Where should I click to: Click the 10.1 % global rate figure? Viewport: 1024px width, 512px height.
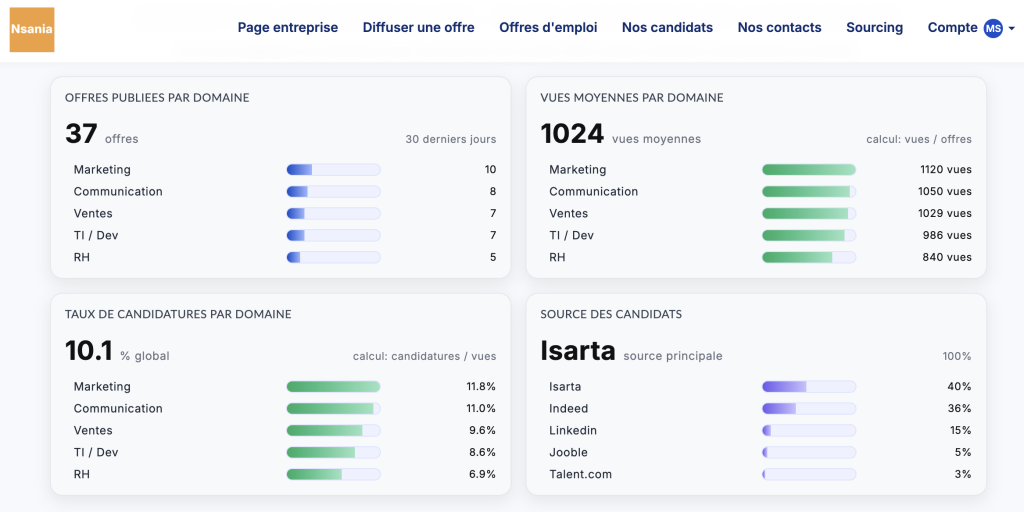click(88, 351)
